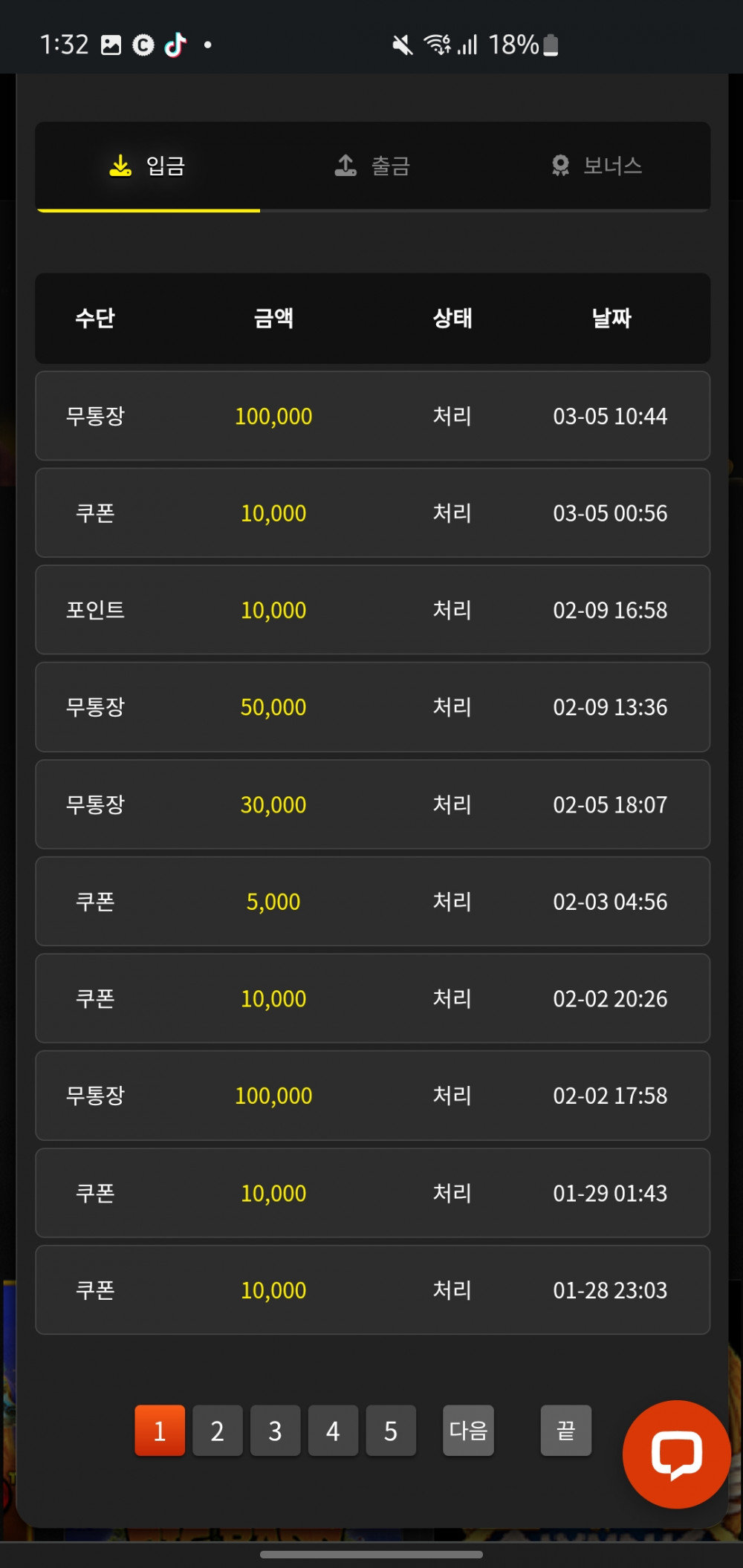Tap the battery indicator icon
Image resolution: width=743 pixels, height=1568 pixels.
551,45
